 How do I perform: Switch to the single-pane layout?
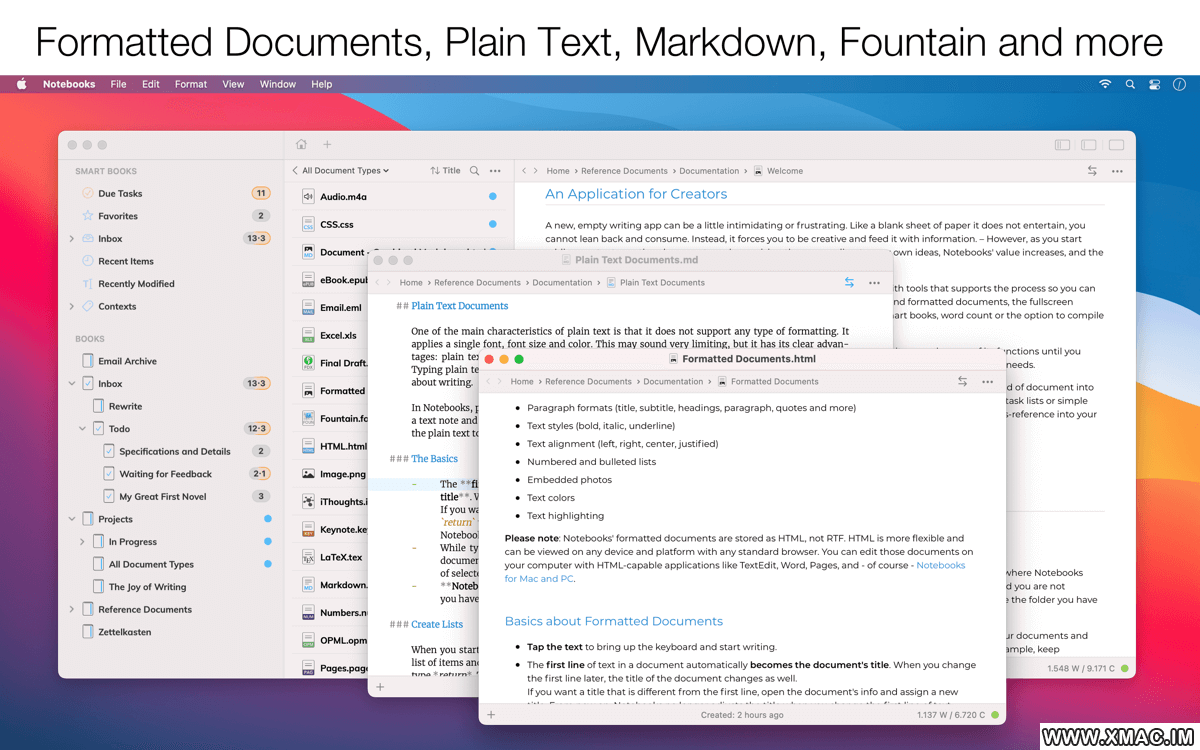1116,145
